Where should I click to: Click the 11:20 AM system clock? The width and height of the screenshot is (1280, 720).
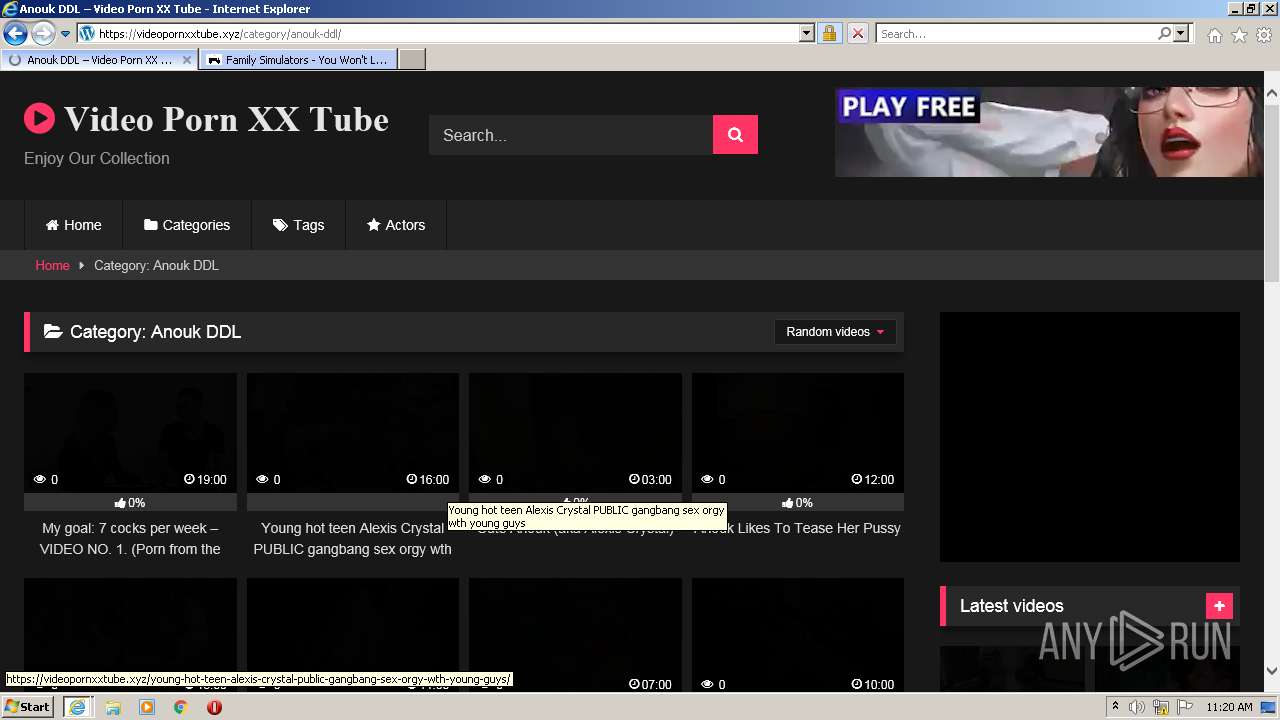coord(1229,707)
